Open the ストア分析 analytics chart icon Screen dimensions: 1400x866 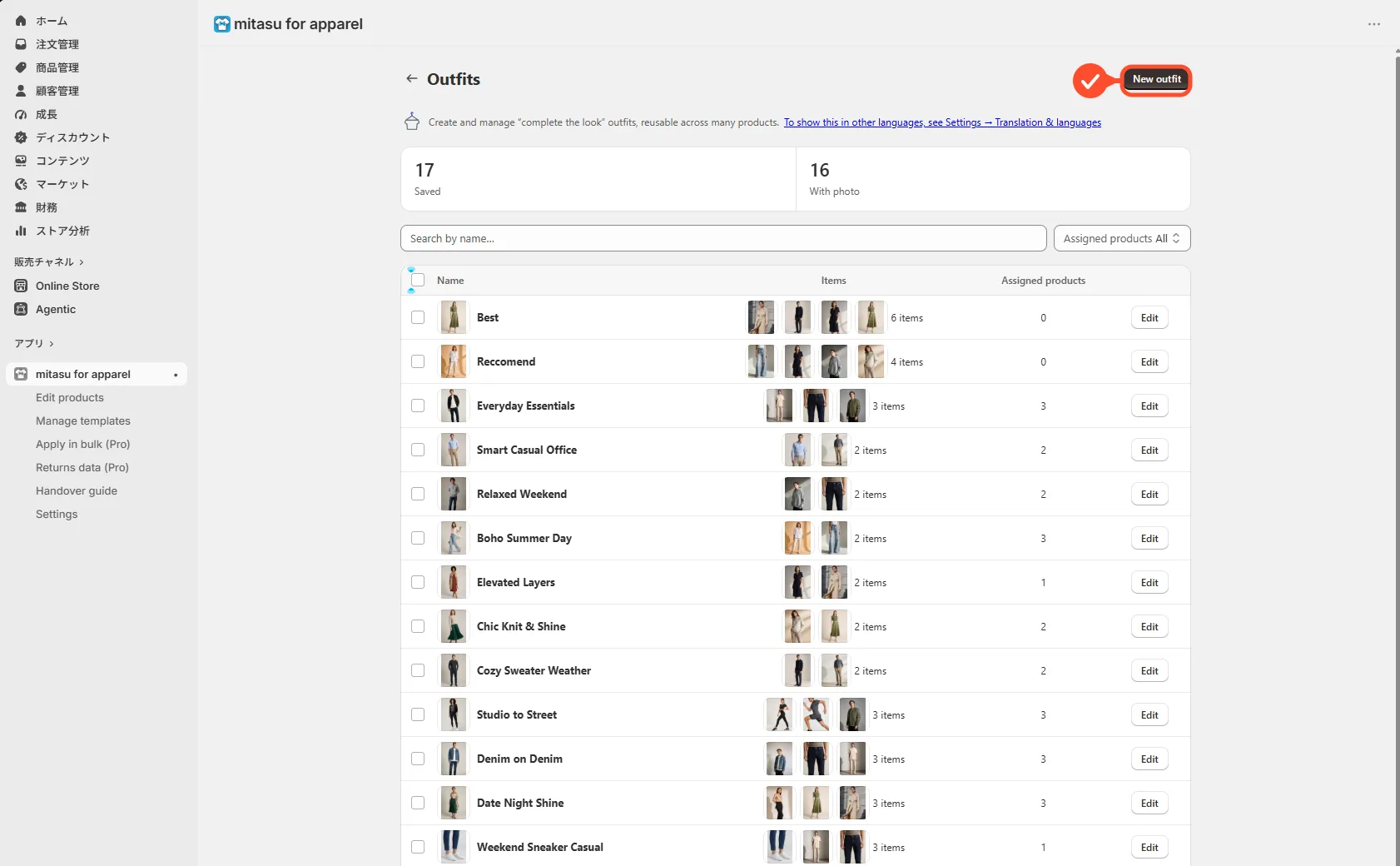point(21,231)
